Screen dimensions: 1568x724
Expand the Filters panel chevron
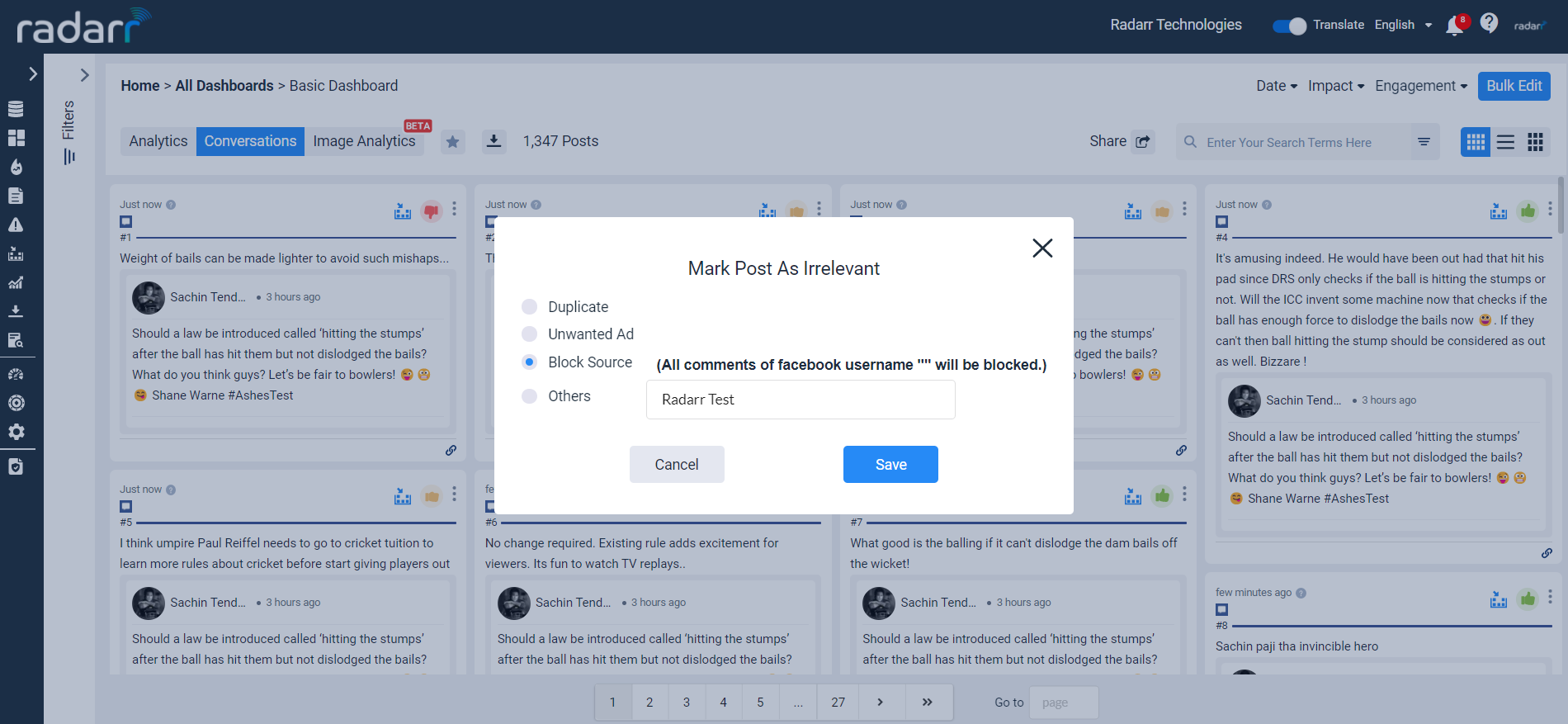click(x=84, y=75)
